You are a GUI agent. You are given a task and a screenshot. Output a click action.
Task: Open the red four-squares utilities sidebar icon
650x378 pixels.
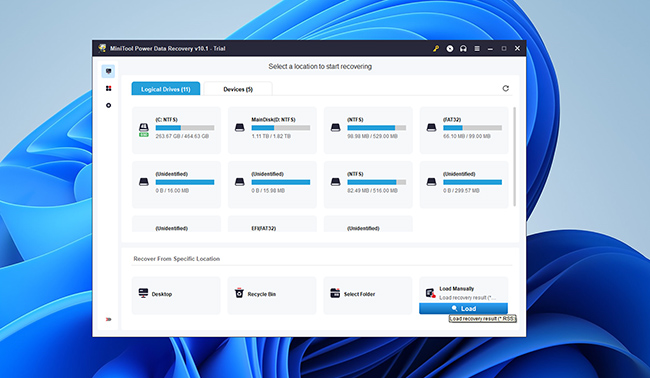109,88
